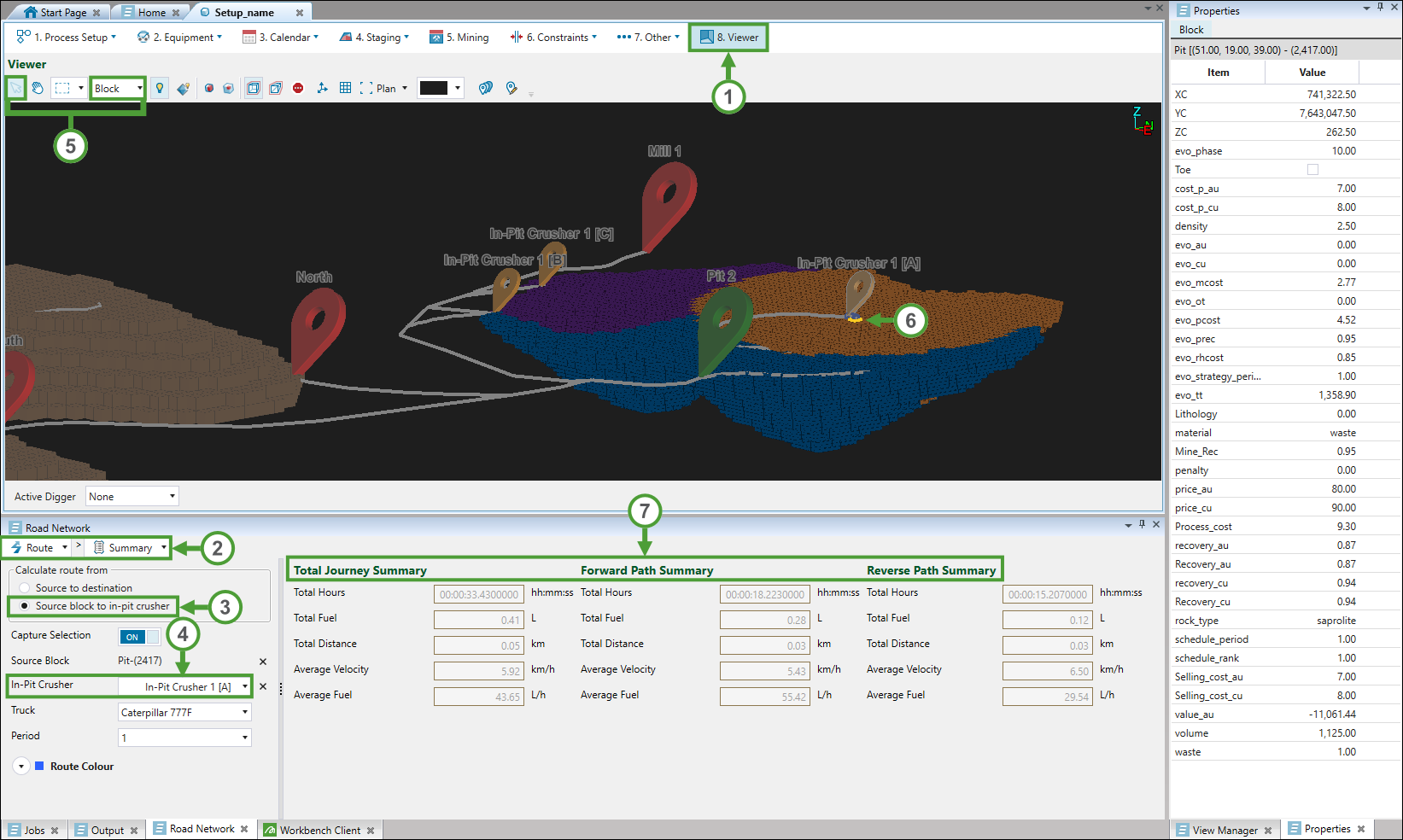This screenshot has width=1403, height=840.
Task: Click the Summary button in Road Network
Action: point(130,548)
